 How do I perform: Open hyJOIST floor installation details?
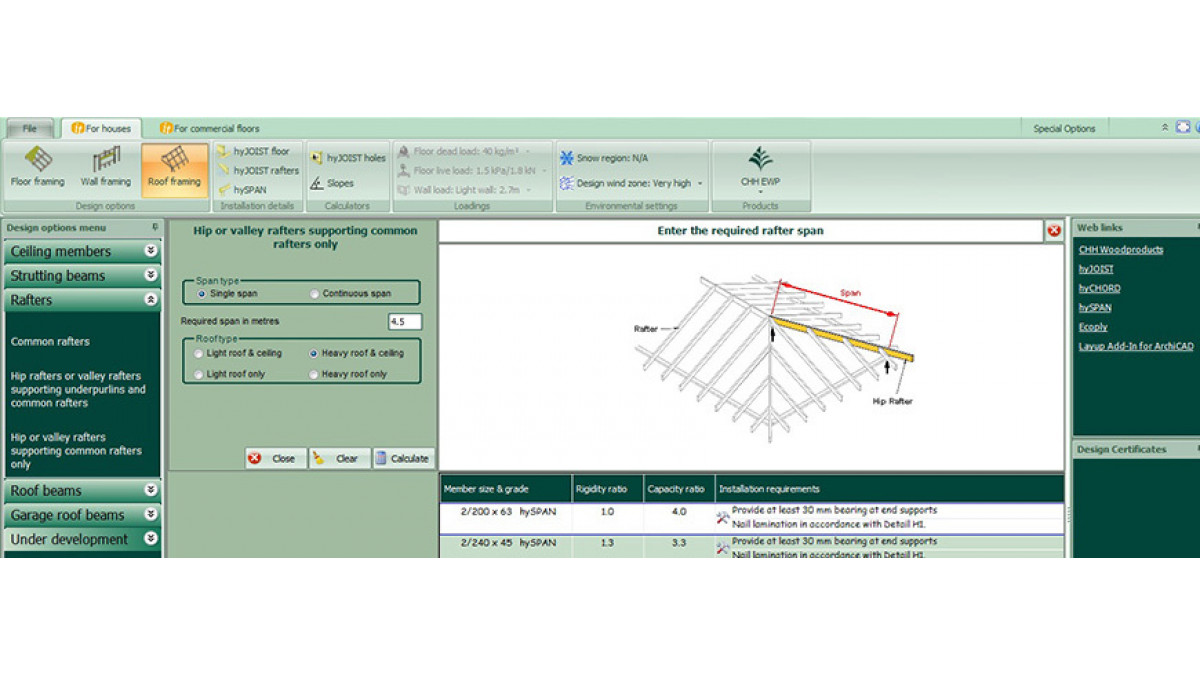coord(254,151)
